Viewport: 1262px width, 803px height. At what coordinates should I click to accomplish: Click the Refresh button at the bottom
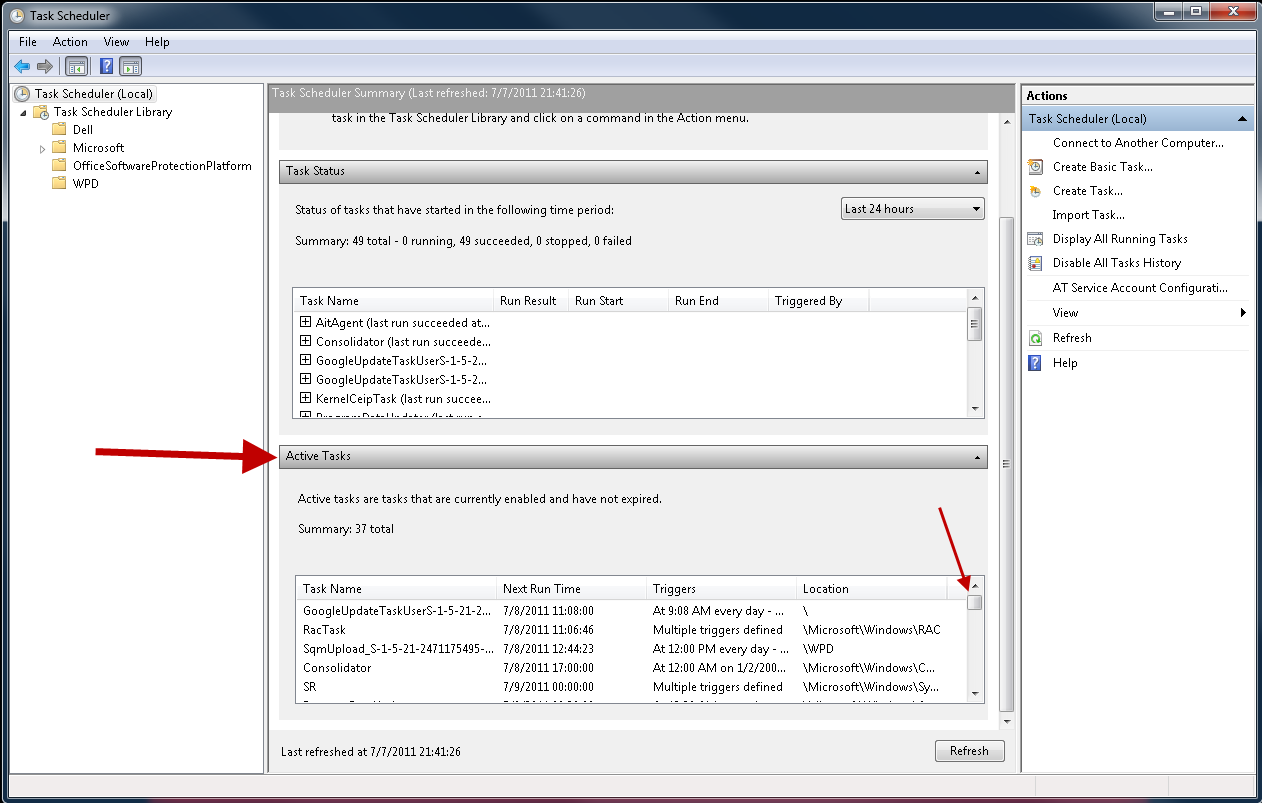(969, 751)
